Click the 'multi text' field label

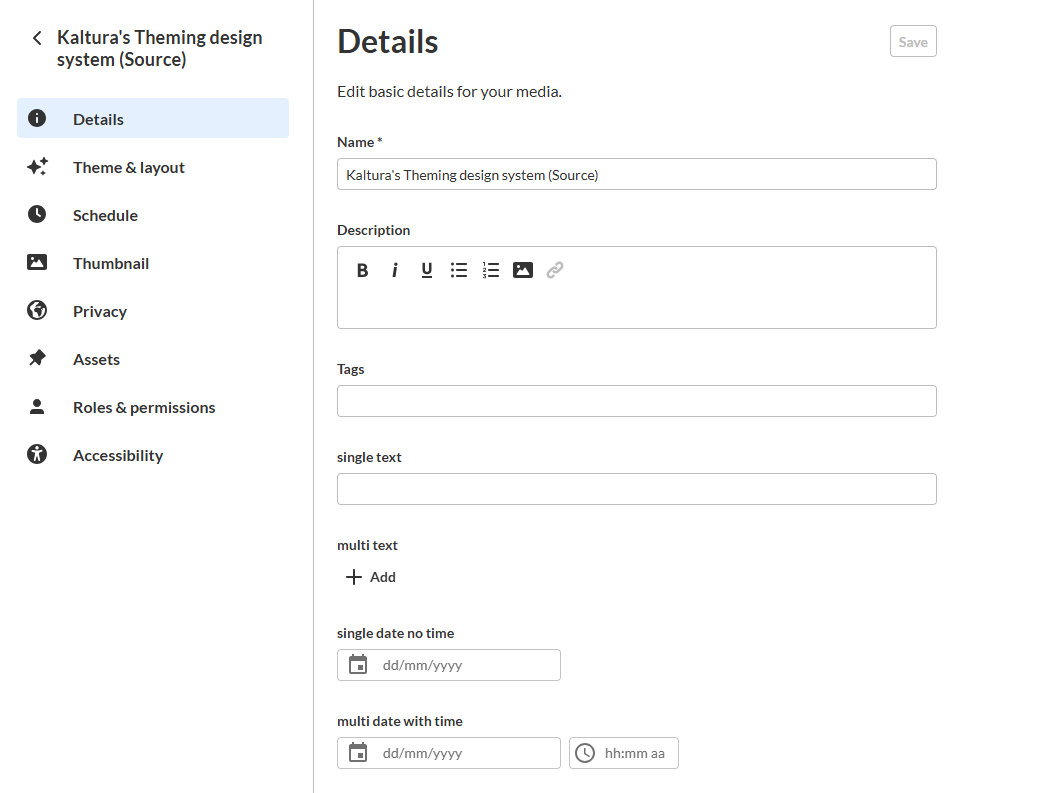point(367,545)
